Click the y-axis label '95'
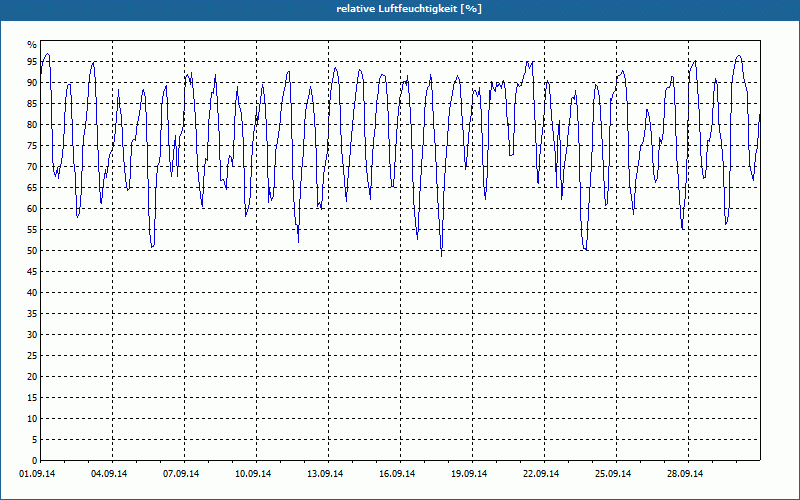The width and height of the screenshot is (800, 500). point(32,62)
